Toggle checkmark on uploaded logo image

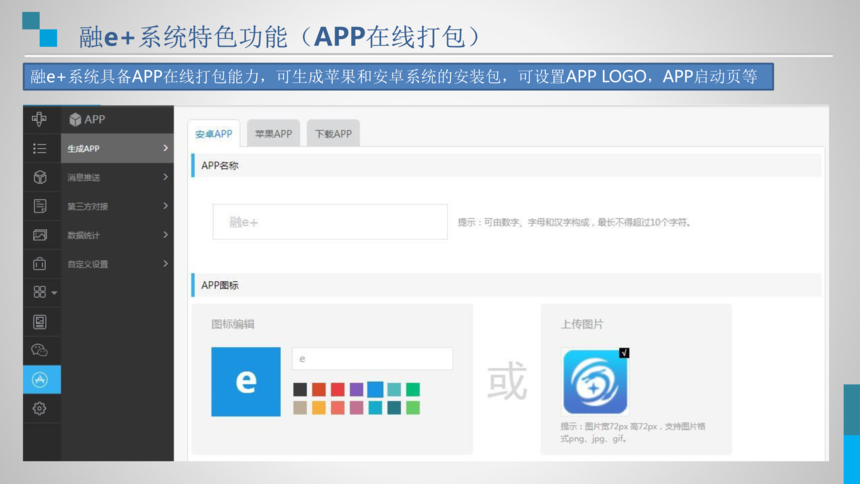click(x=624, y=353)
